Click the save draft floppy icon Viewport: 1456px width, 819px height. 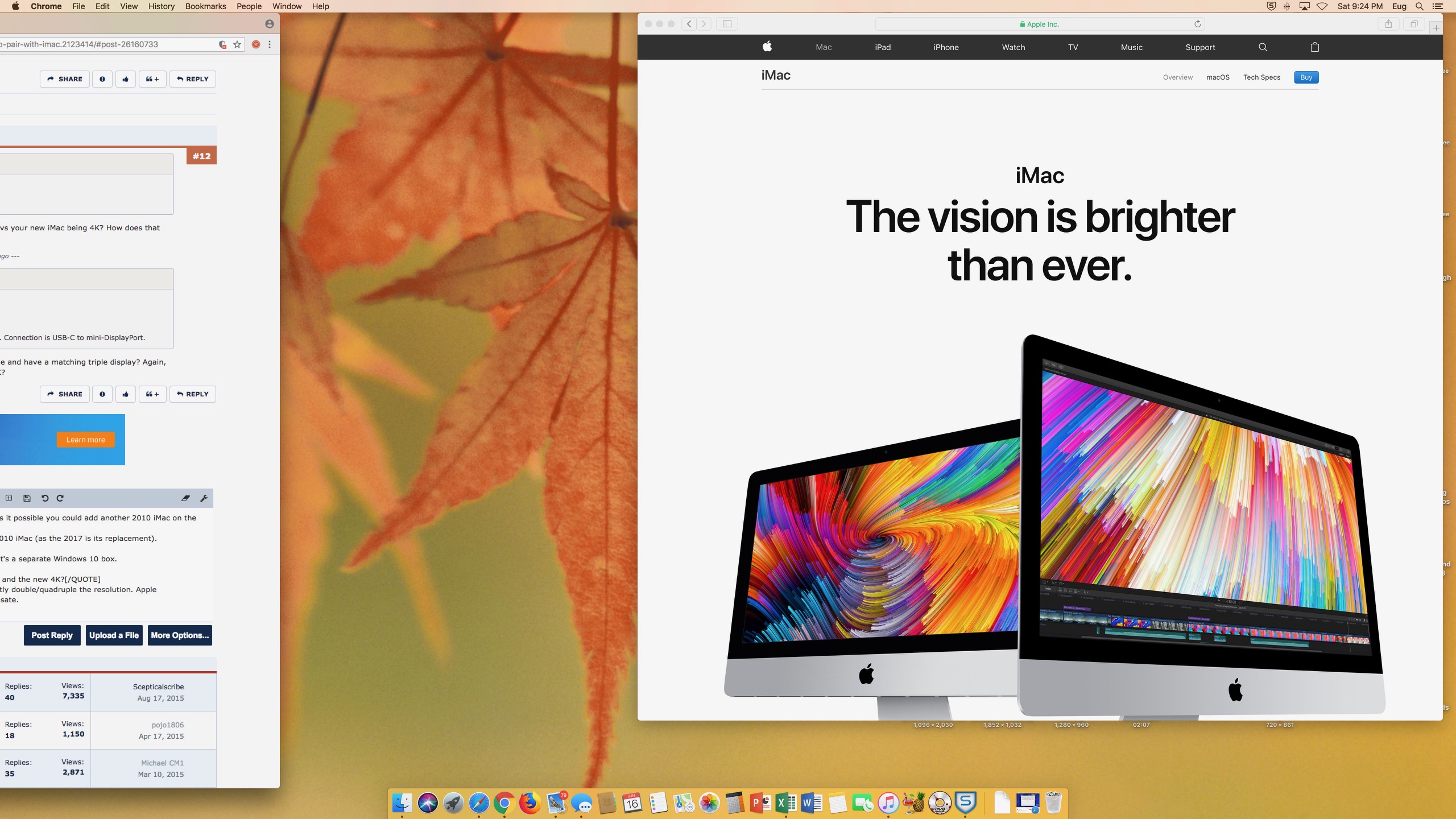[27, 498]
